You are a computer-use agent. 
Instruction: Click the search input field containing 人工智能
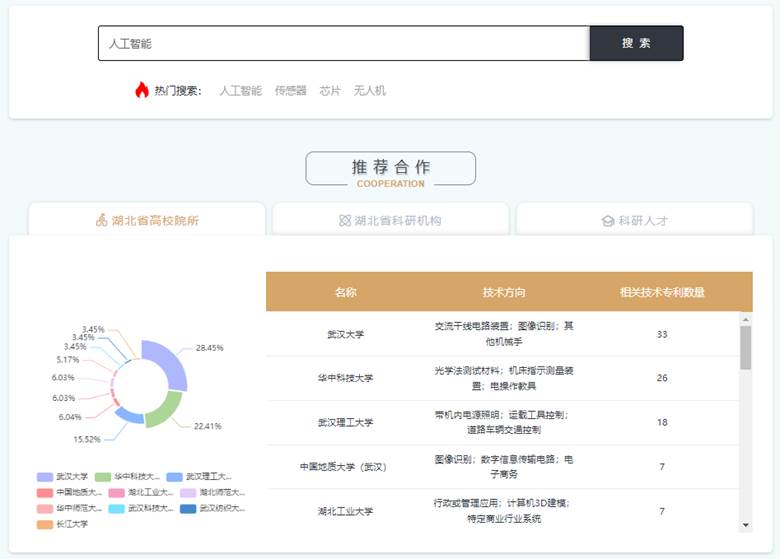point(344,43)
